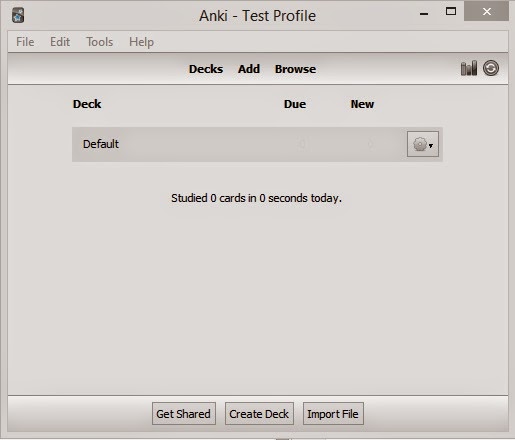
Task: Click the Create Deck button
Action: pos(259,414)
